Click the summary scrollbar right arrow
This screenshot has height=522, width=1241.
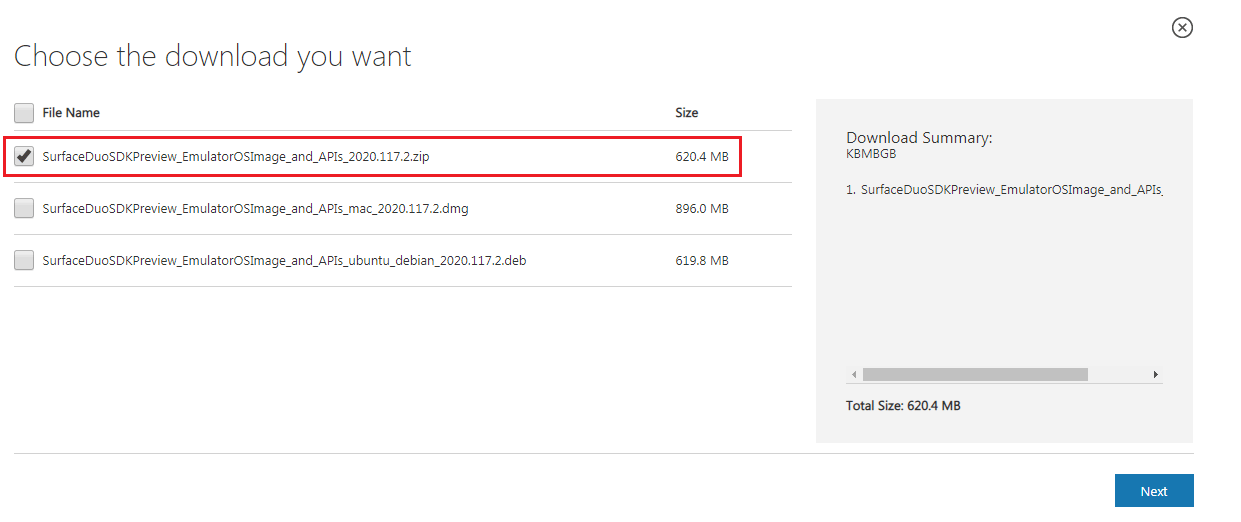1155,374
